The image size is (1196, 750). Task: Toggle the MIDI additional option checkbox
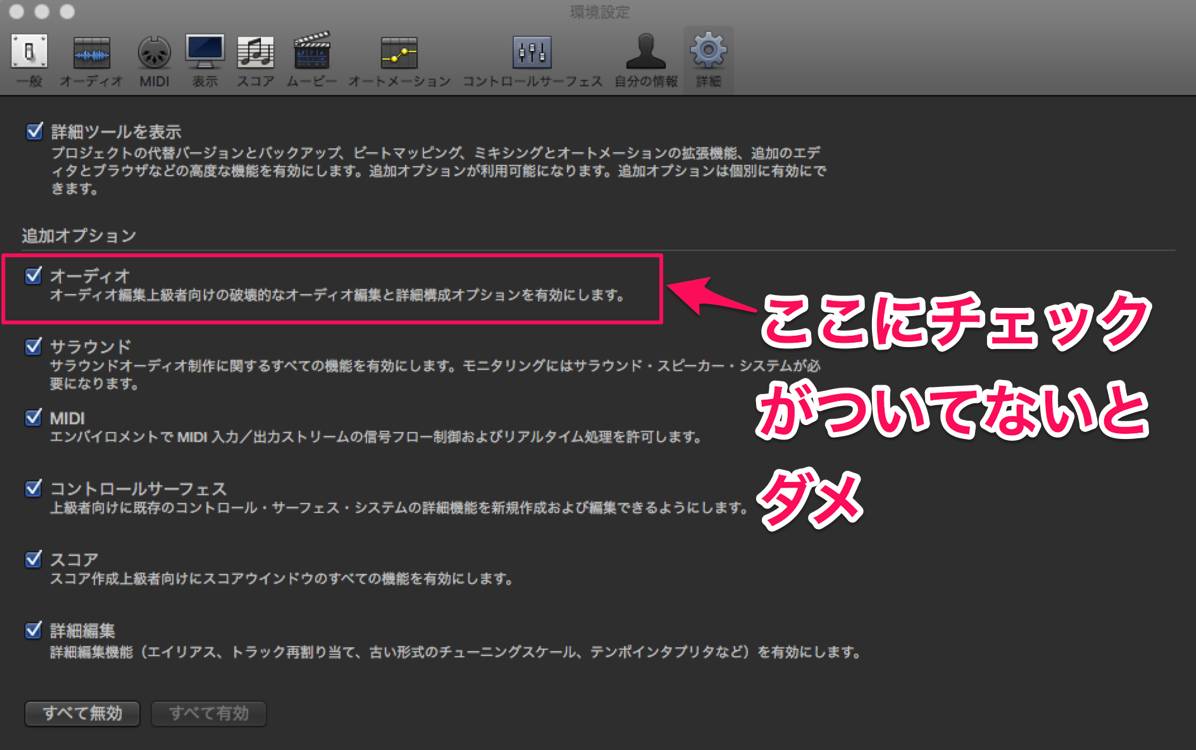33,417
